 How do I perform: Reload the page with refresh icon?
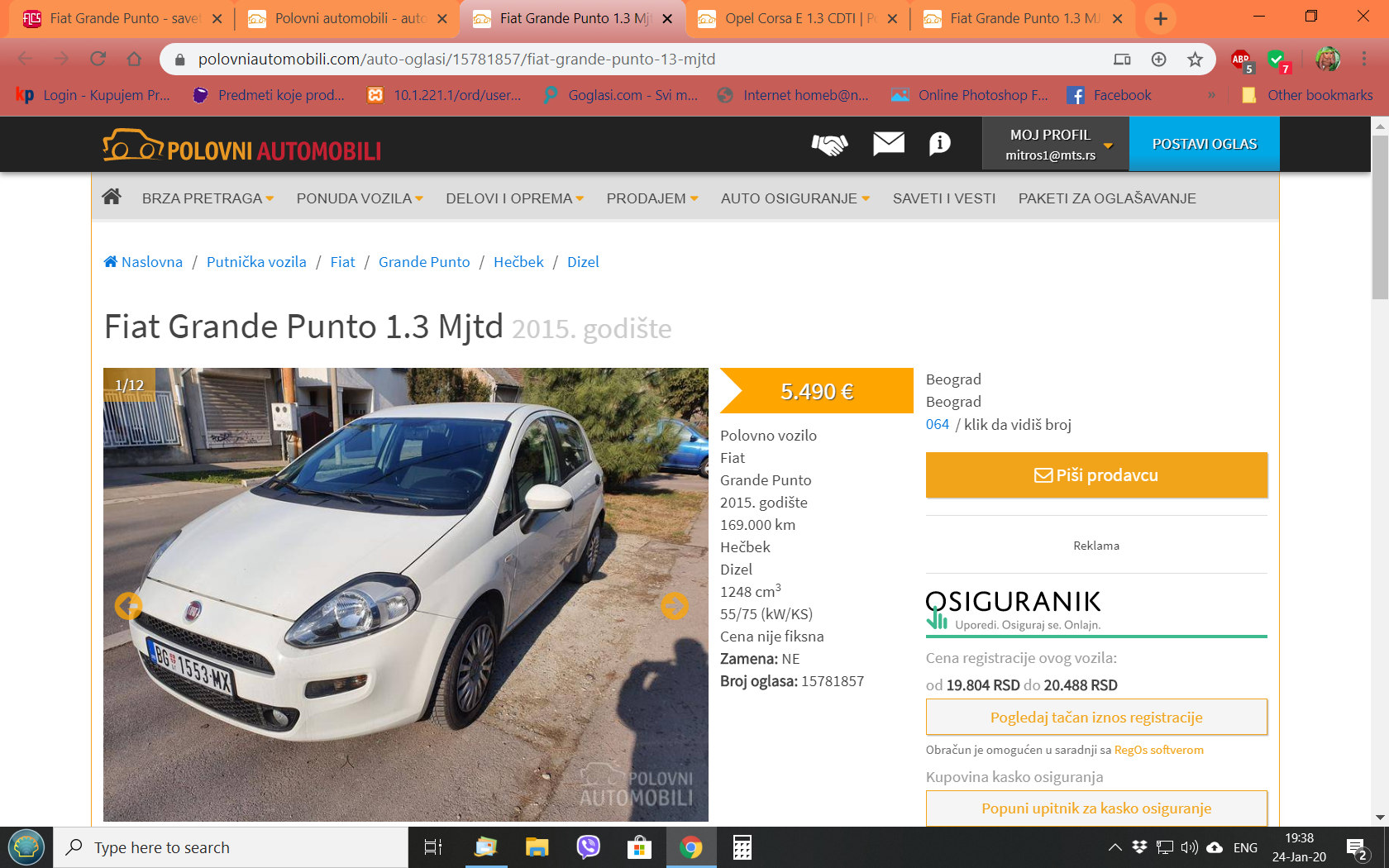click(x=98, y=59)
